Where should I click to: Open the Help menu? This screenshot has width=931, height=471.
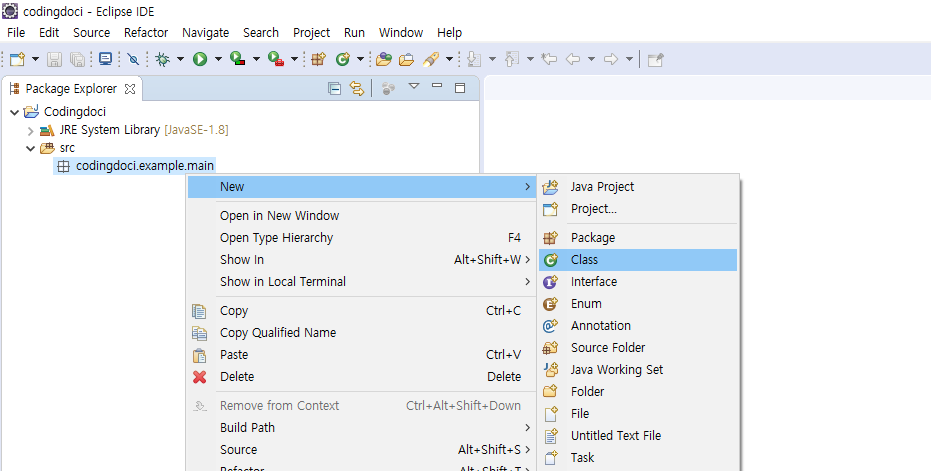[x=449, y=33]
